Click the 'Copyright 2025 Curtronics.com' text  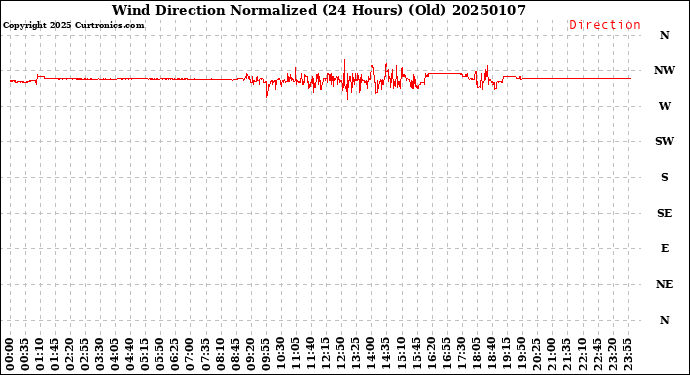coord(74,25)
